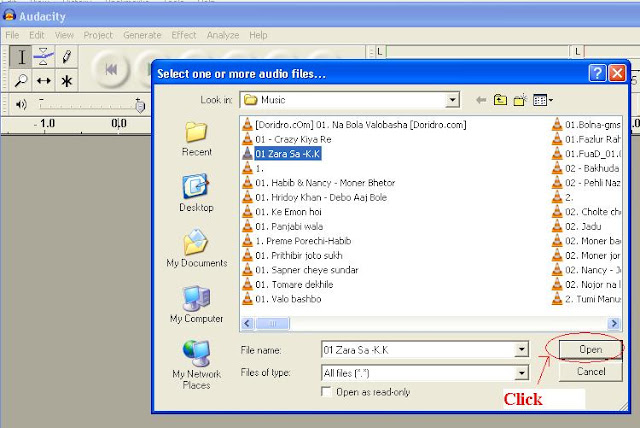Open the Help menu in Audacity
This screenshot has width=640, height=428.
click(x=258, y=35)
